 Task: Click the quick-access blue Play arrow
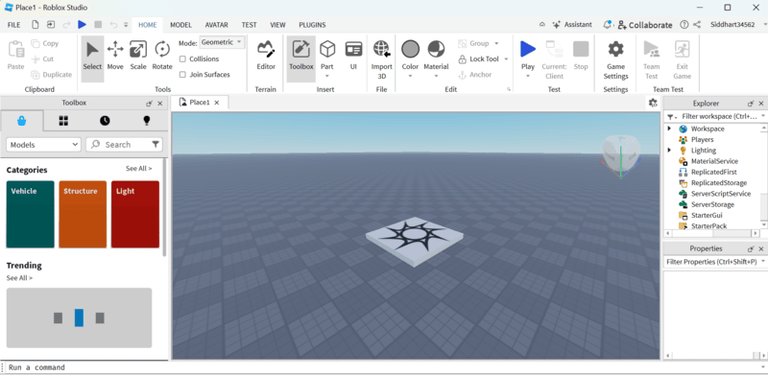(82, 24)
